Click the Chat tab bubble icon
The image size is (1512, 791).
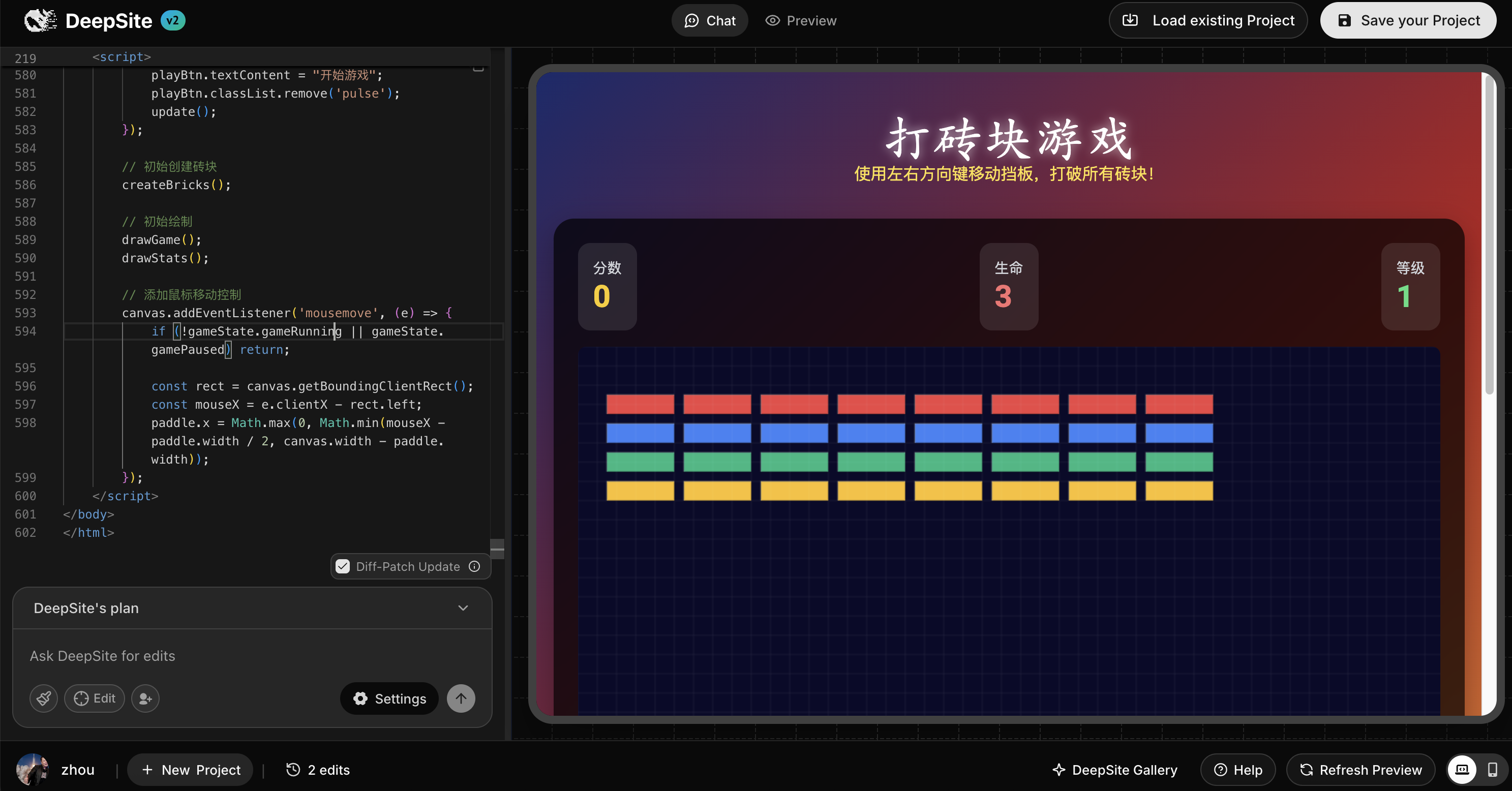(x=691, y=20)
